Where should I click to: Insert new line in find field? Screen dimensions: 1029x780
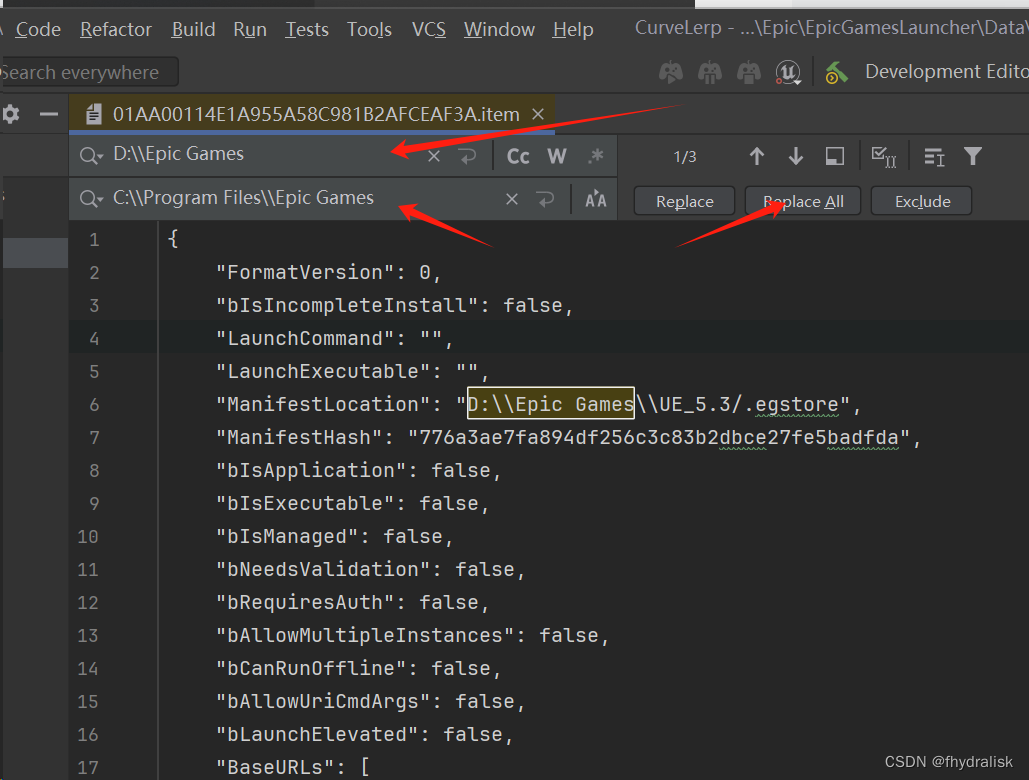tap(467, 156)
